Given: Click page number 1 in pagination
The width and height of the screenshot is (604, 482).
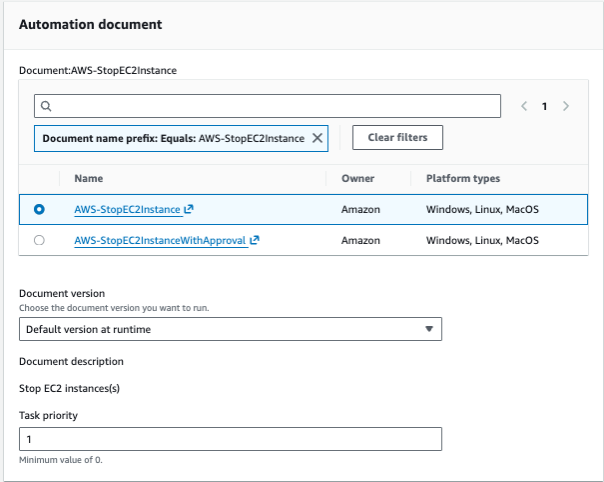Looking at the screenshot, I should pos(544,106).
